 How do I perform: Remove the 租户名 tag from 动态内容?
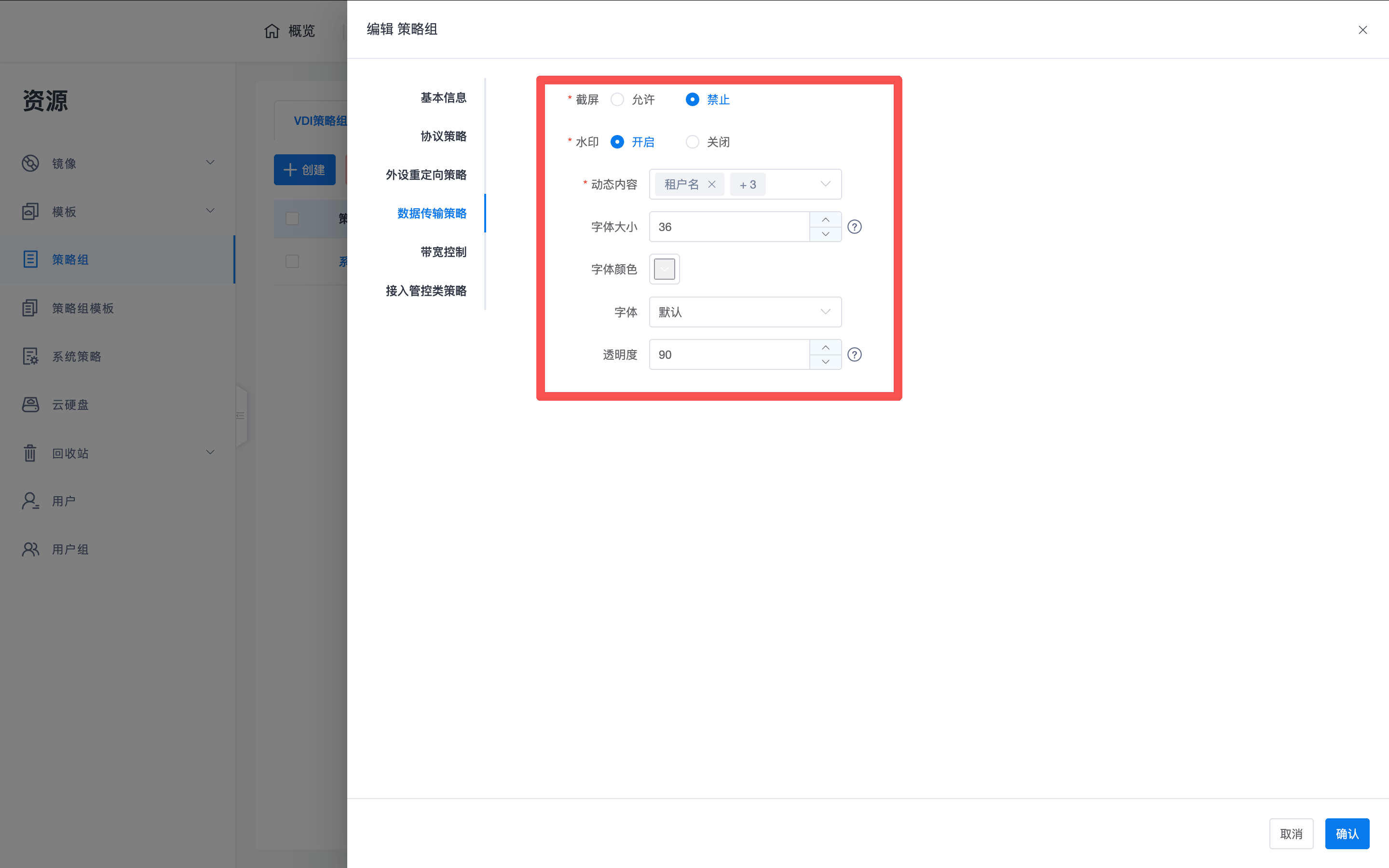pos(712,184)
